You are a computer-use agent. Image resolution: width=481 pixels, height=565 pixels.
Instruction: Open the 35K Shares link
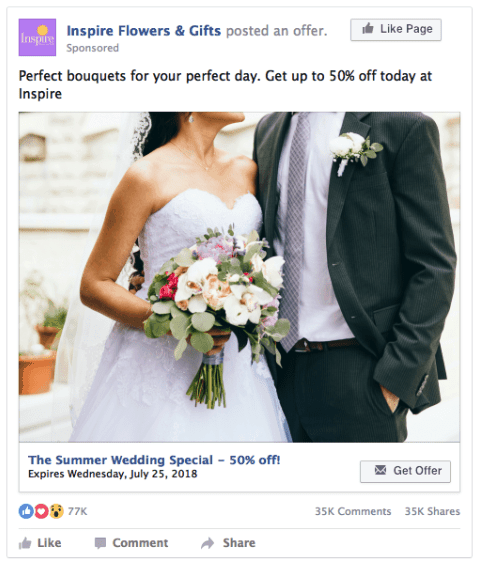point(432,511)
